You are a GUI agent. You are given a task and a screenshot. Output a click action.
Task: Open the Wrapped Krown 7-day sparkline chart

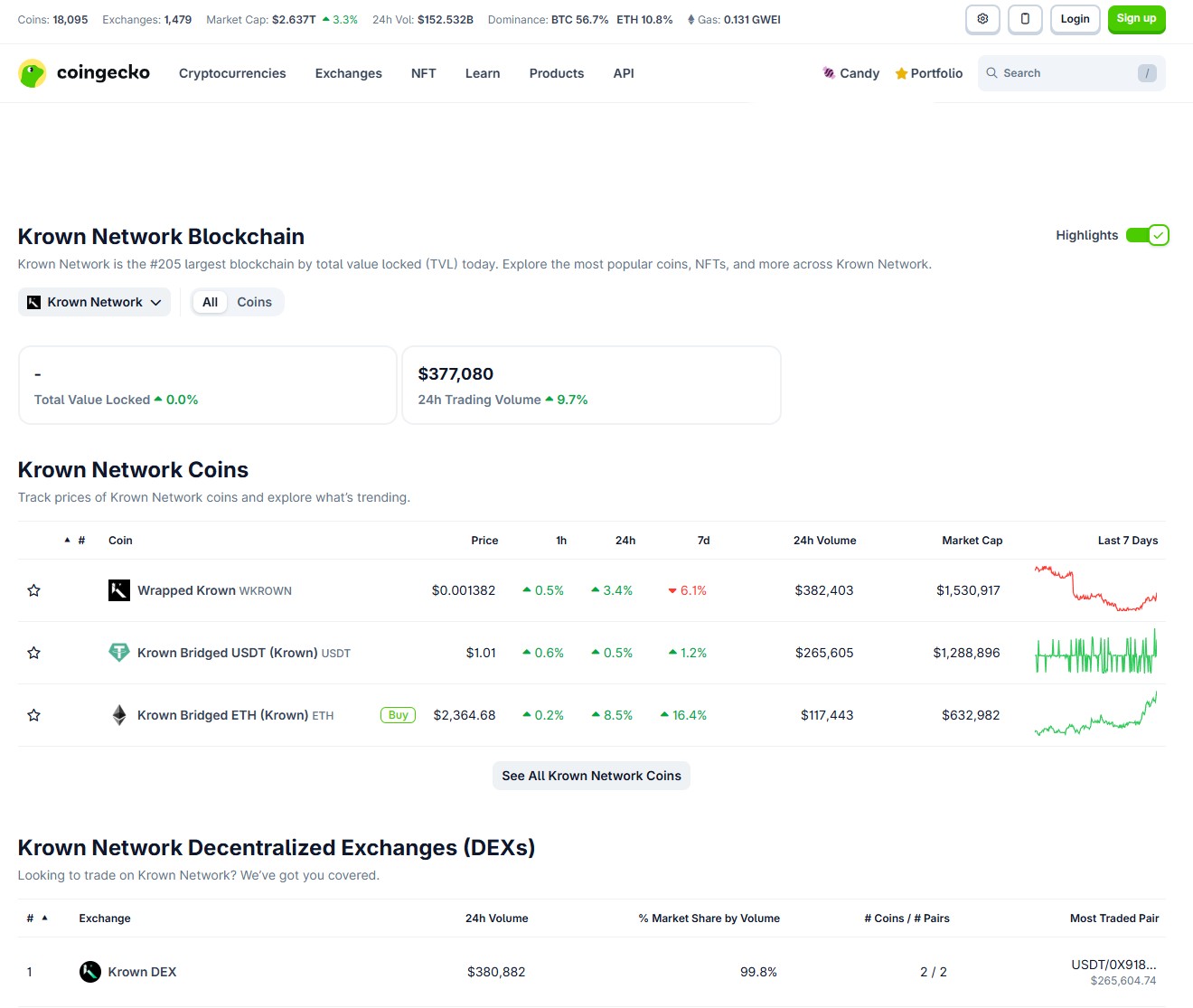point(1095,589)
